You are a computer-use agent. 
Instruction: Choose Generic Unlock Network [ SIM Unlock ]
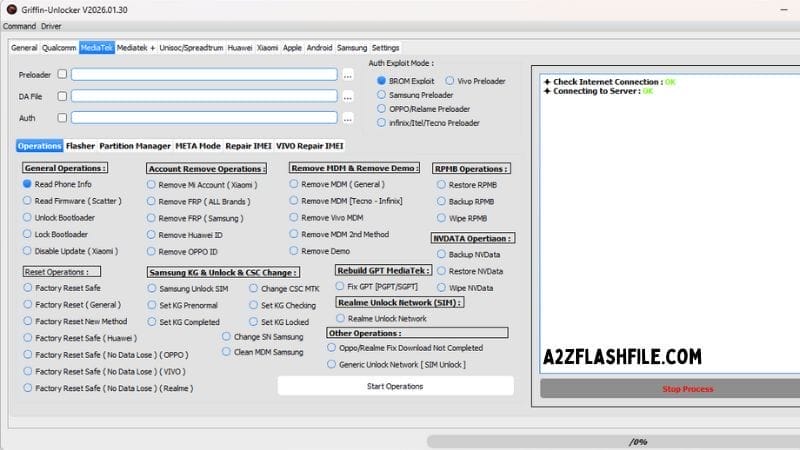396,365
